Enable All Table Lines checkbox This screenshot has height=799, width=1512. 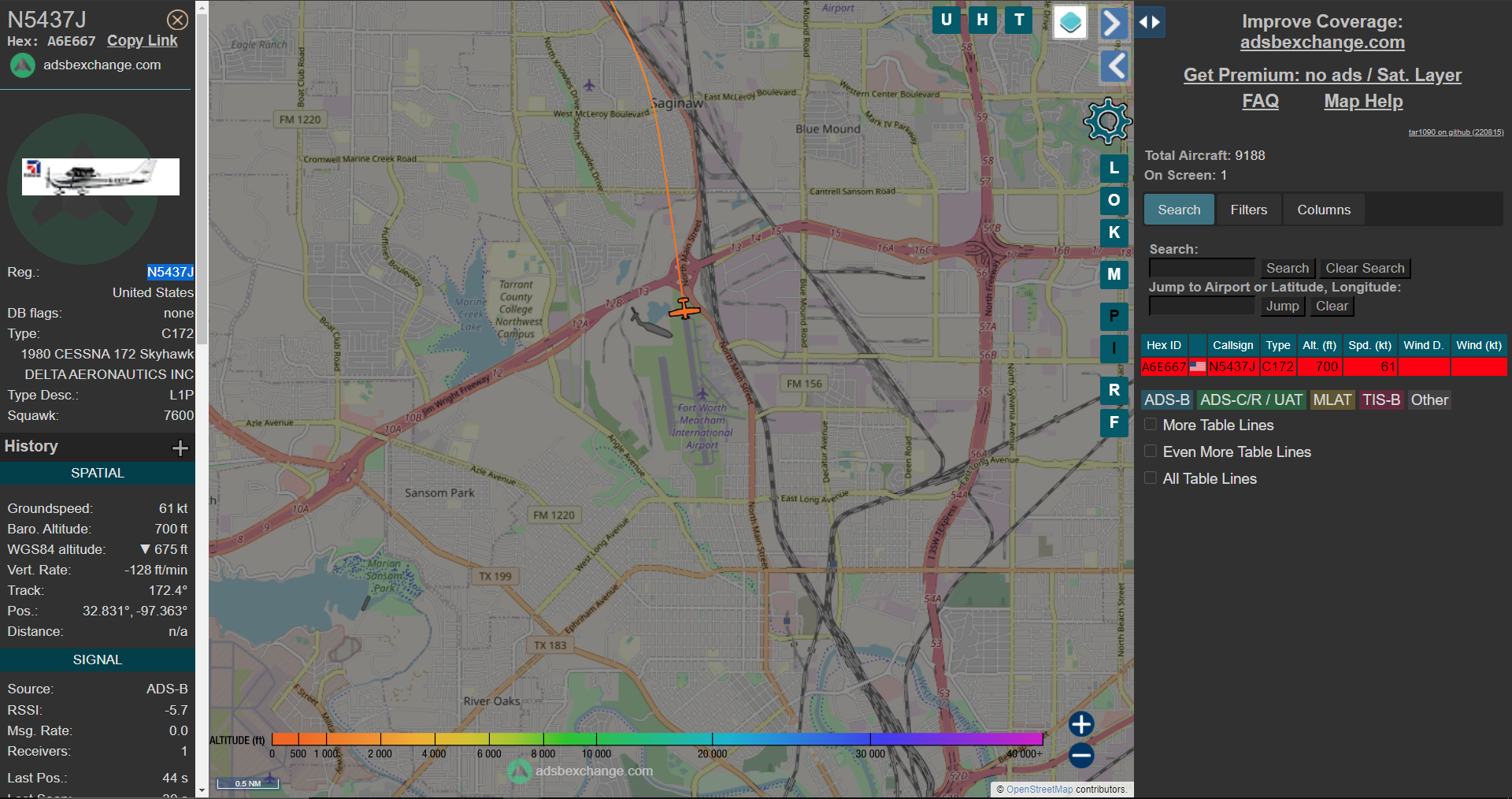(1151, 478)
